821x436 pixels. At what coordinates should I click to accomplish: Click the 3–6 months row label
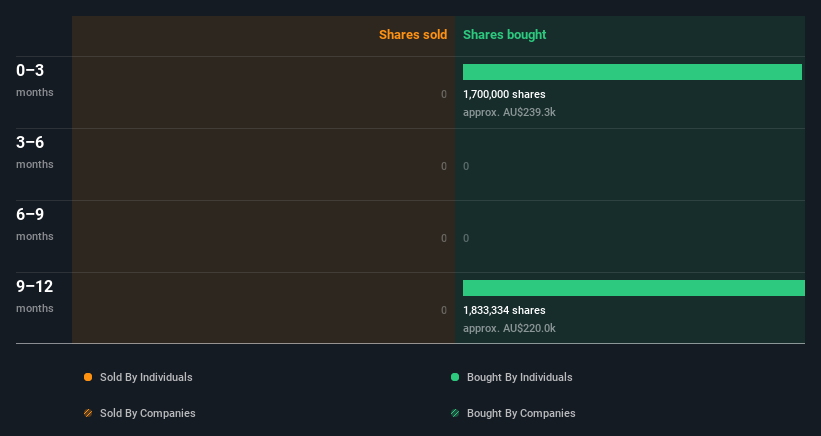35,152
